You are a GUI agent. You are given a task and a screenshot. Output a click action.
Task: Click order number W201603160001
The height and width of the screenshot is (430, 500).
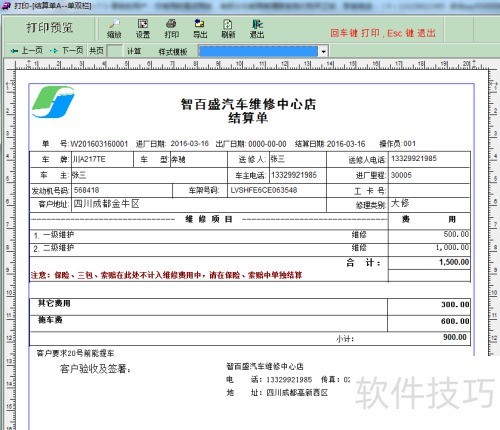(x=99, y=144)
